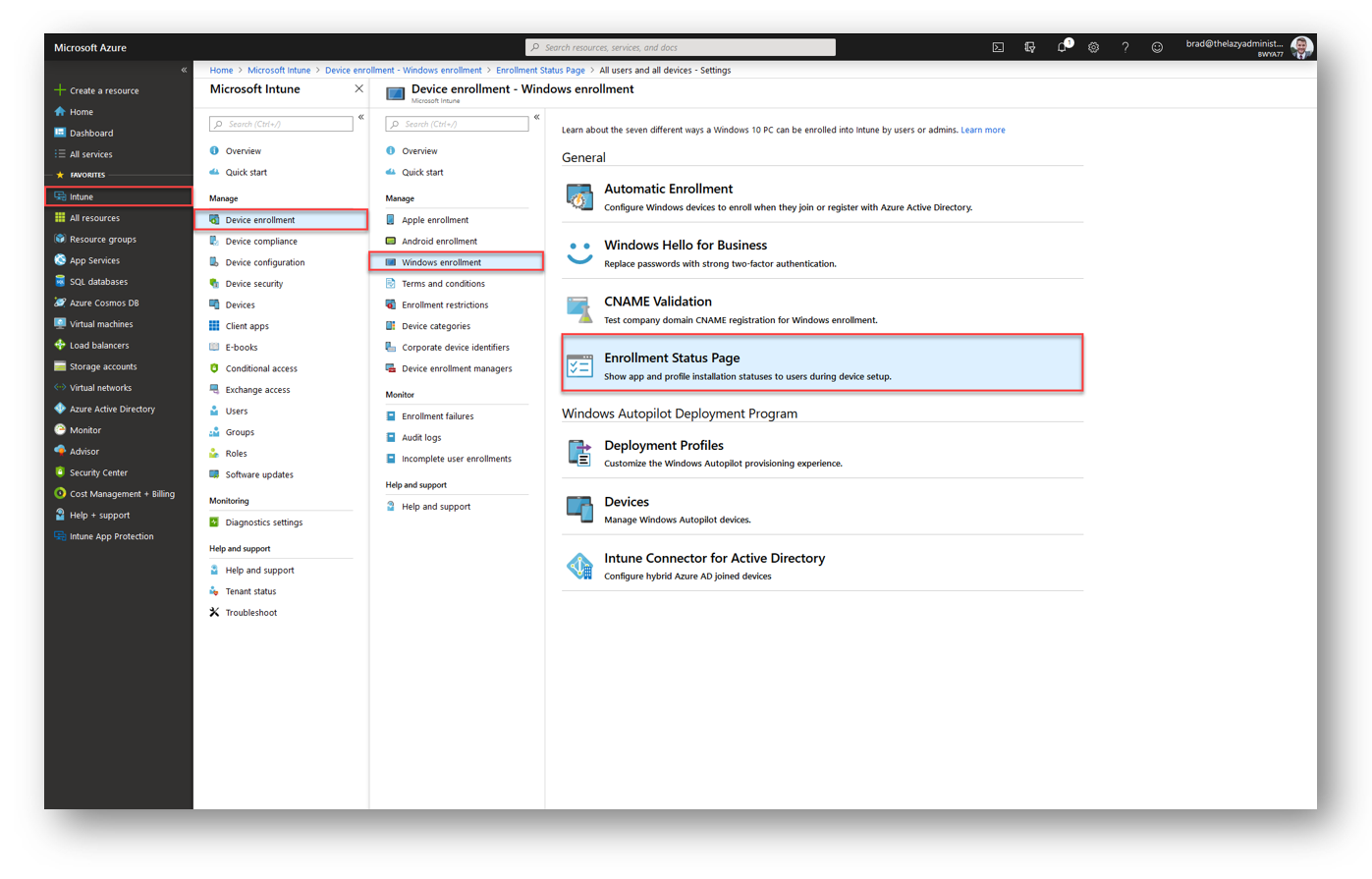Click the SQL databases icon
Image resolution: width=1372 pixels, height=879 pixels.
[x=60, y=281]
